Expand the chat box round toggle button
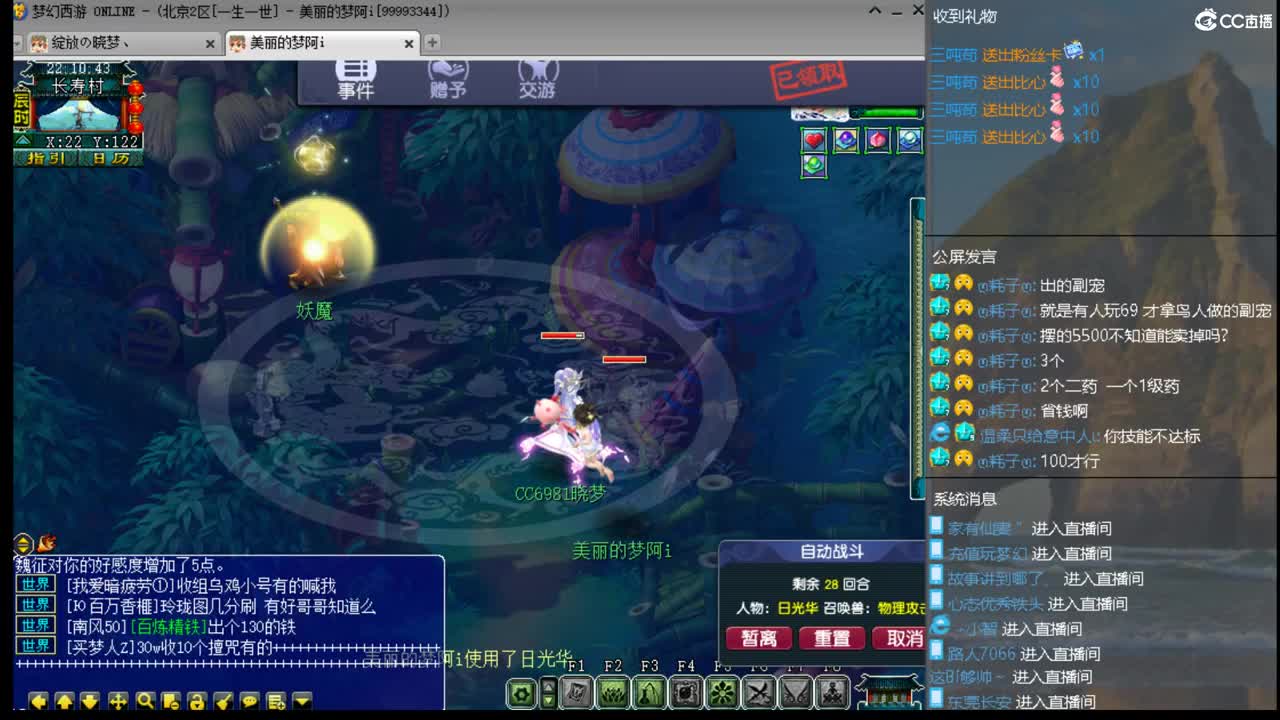This screenshot has height=720, width=1280. [x=23, y=545]
